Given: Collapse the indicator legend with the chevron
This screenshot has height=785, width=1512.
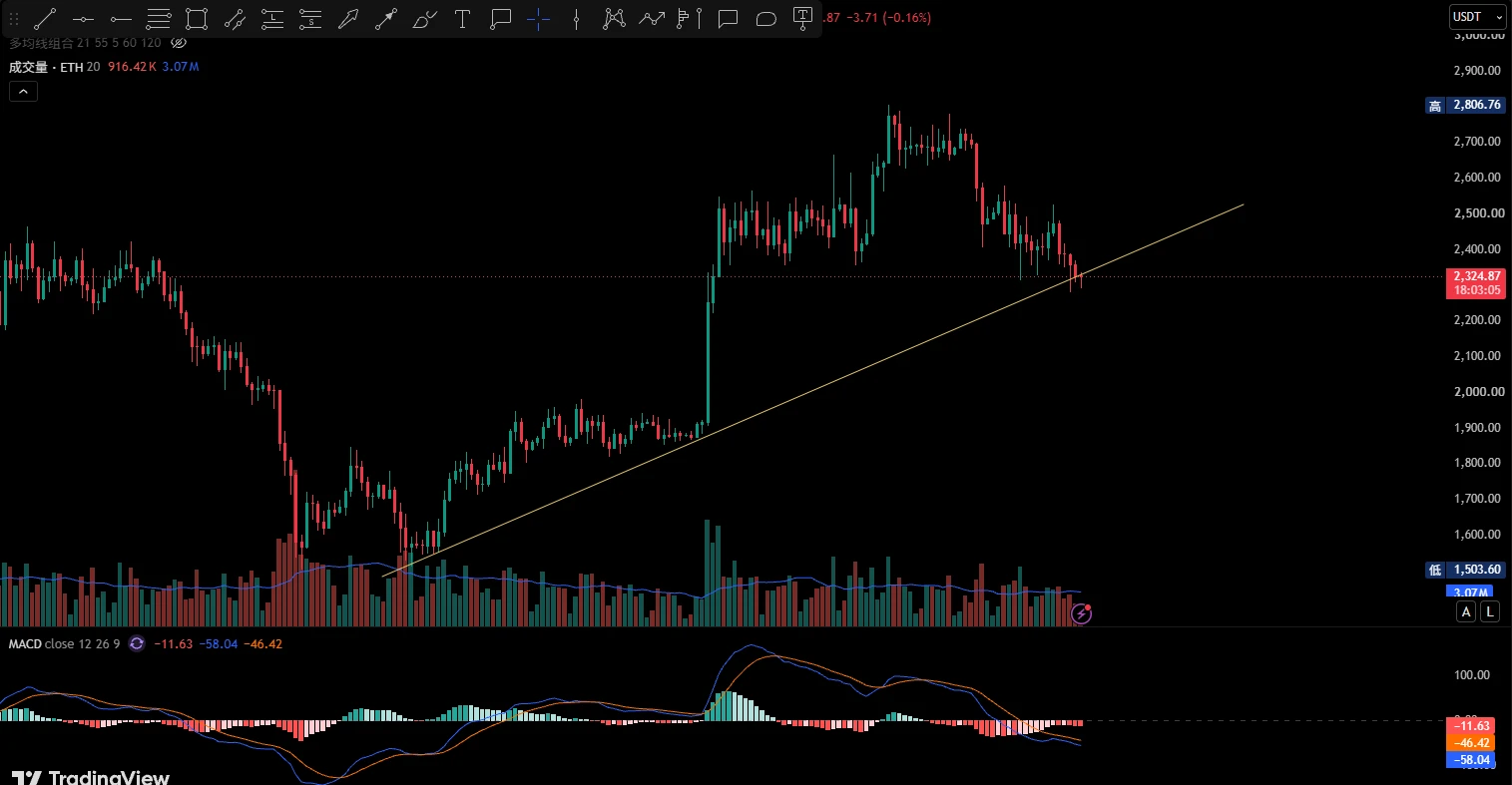Looking at the screenshot, I should (23, 91).
